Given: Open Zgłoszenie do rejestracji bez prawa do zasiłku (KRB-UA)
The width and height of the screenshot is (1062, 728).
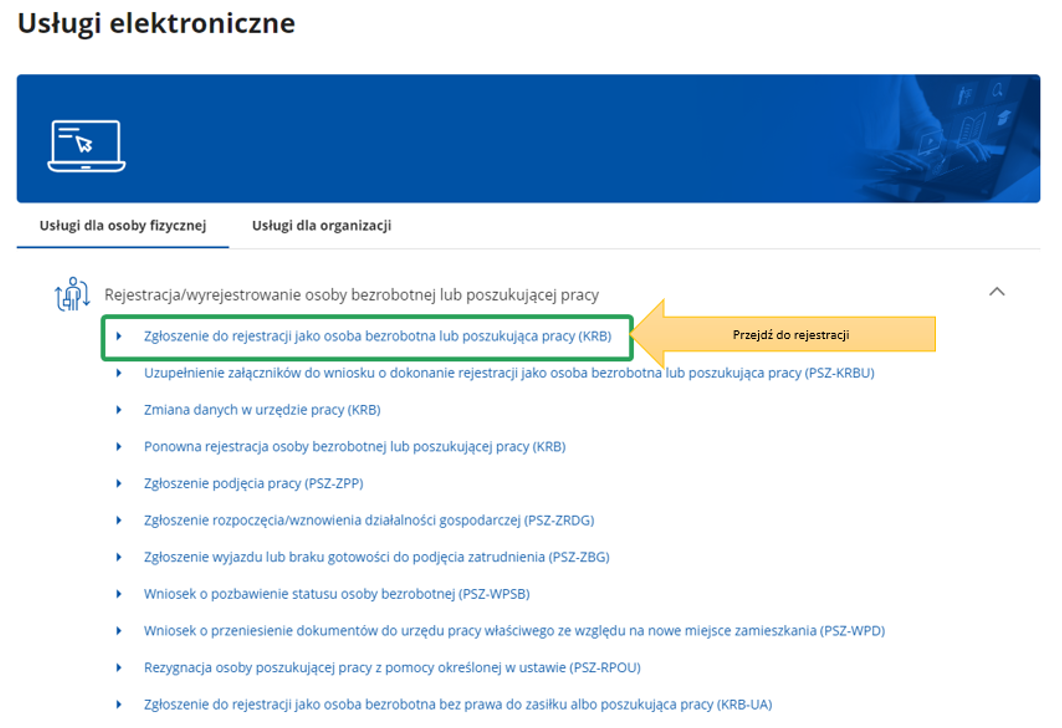Looking at the screenshot, I should pyautogui.click(x=458, y=704).
